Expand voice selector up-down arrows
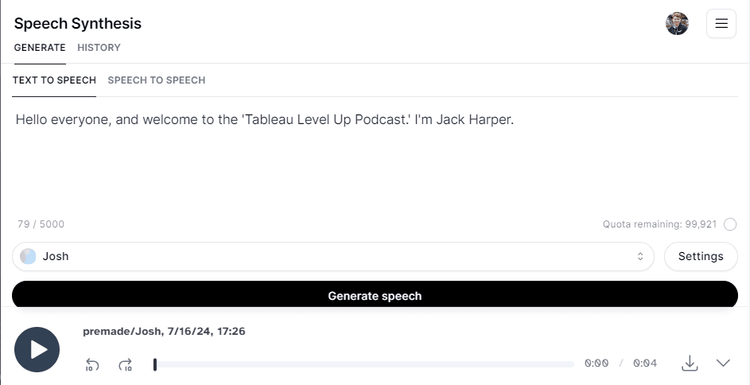The image size is (750, 385). [x=640, y=256]
